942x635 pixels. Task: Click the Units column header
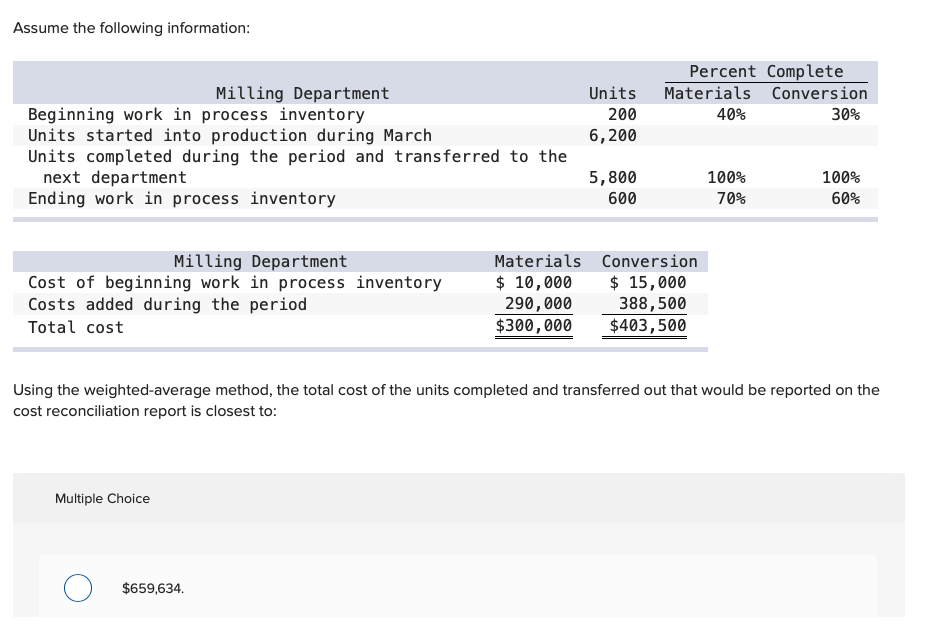click(x=612, y=93)
